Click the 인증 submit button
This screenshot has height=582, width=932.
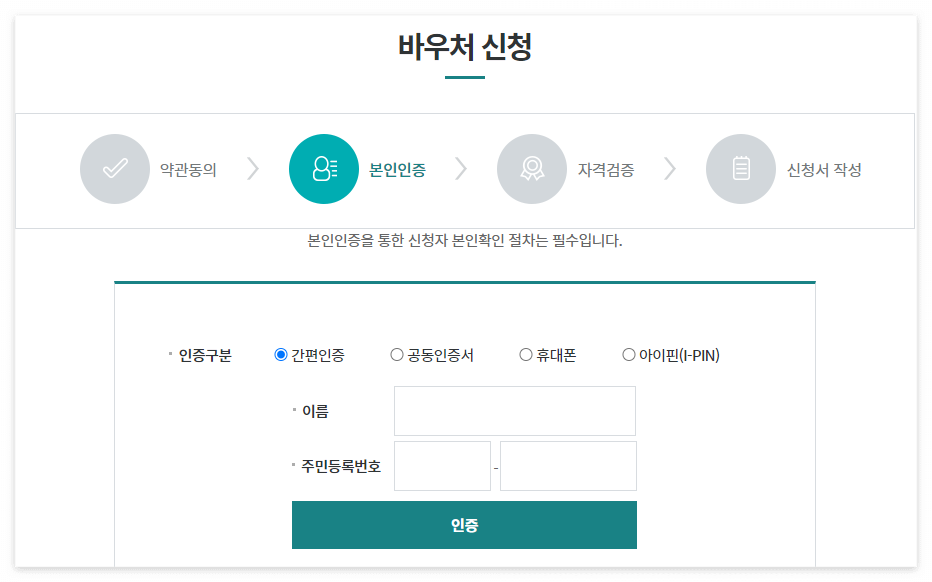point(464,525)
